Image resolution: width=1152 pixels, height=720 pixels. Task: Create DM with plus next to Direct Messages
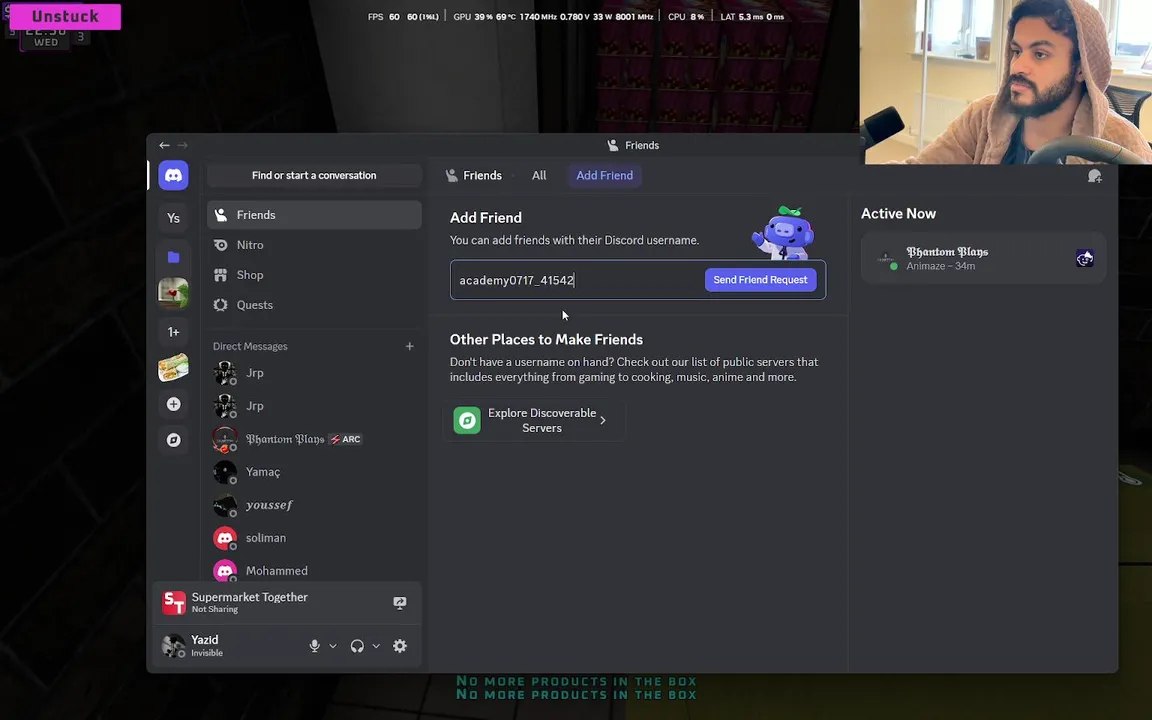point(409,347)
